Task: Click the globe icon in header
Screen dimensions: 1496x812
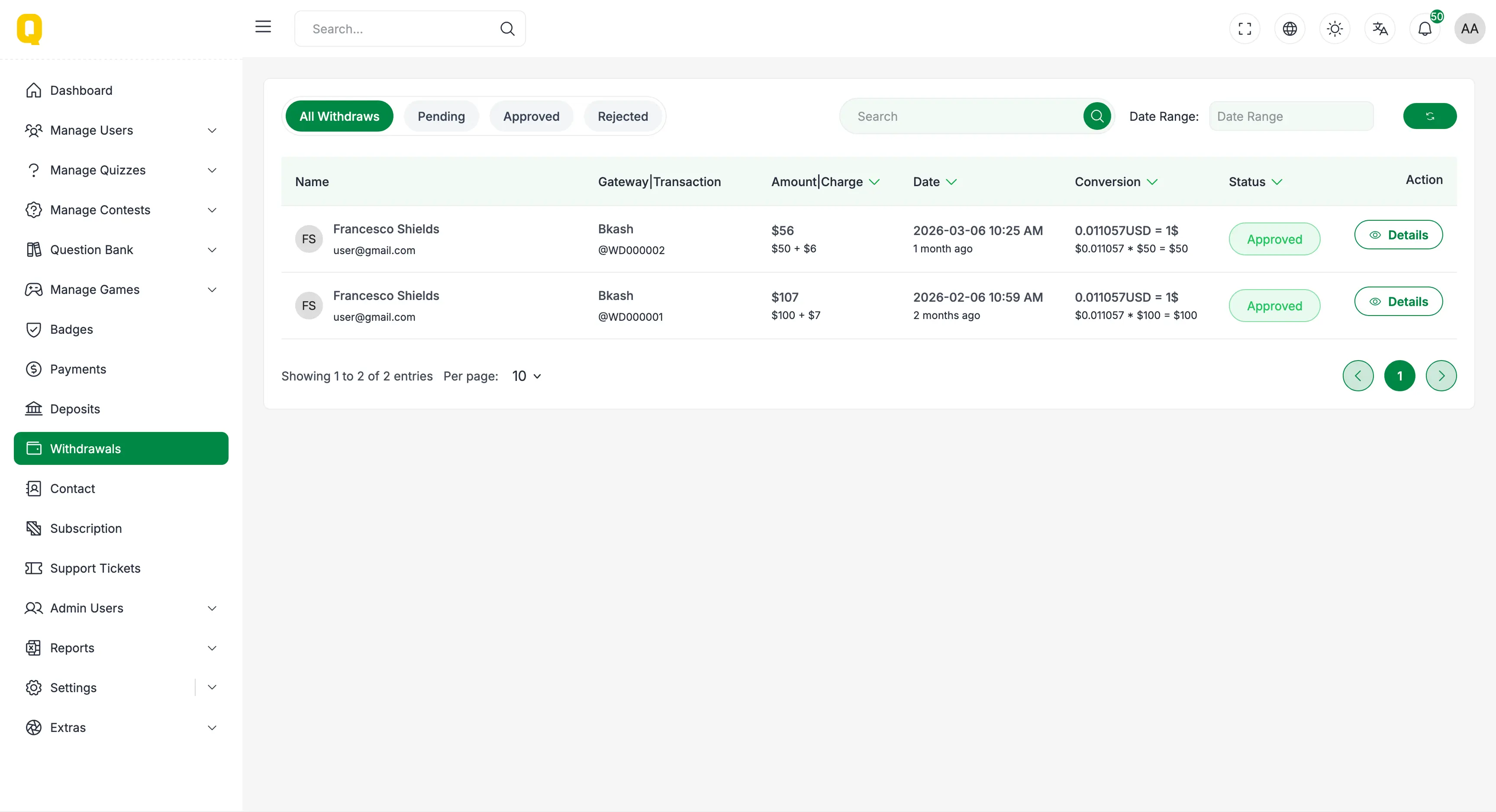Action: [x=1289, y=29]
